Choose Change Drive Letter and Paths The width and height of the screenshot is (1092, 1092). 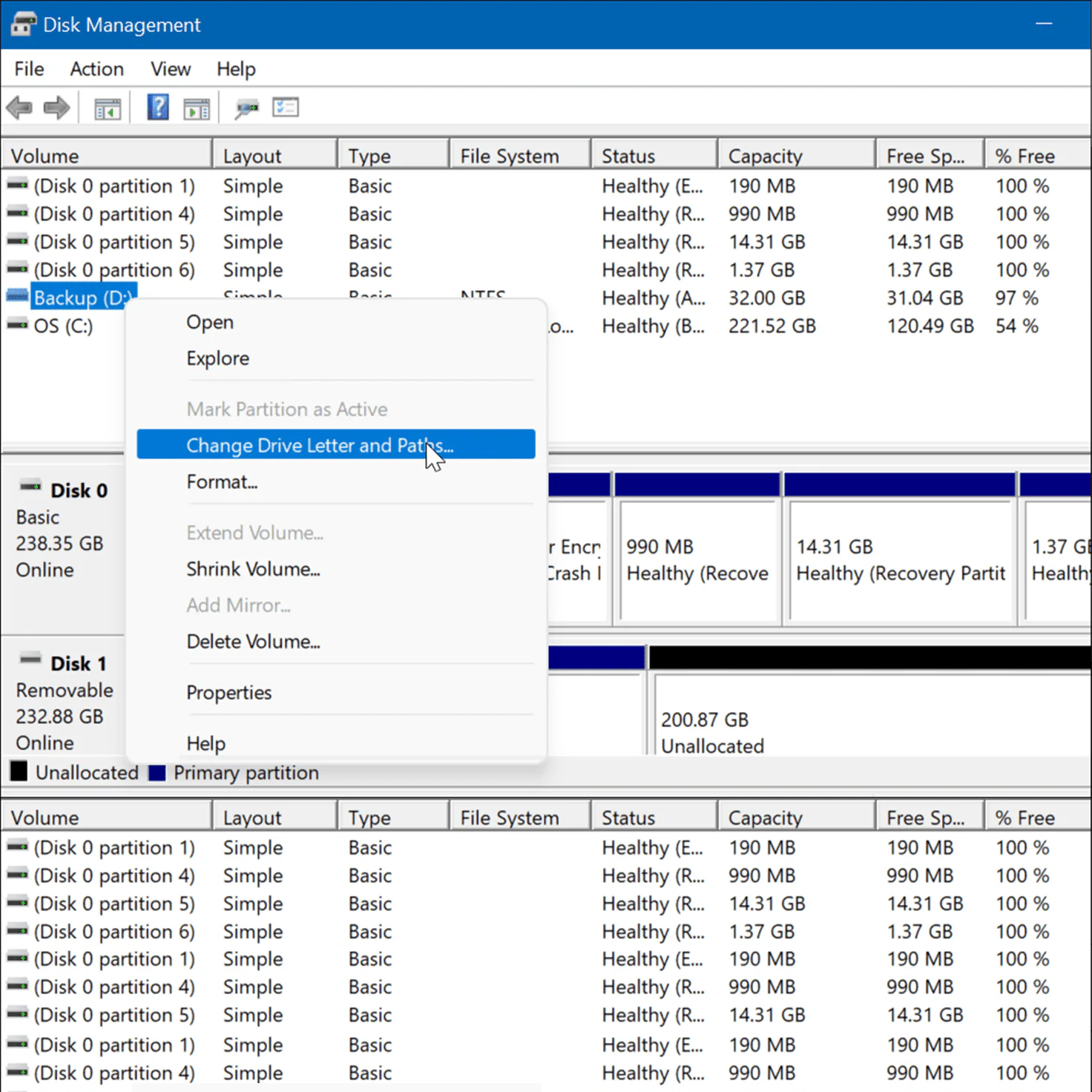(319, 445)
